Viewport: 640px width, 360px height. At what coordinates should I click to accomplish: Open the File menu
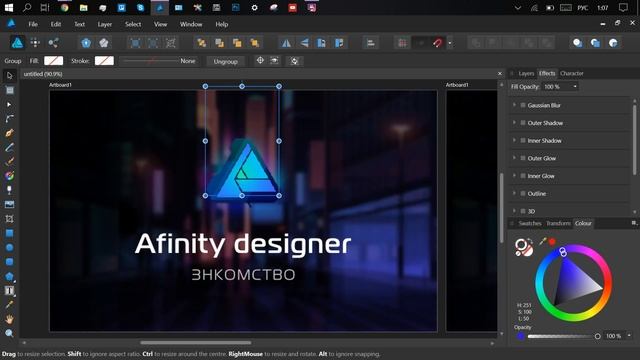33,24
